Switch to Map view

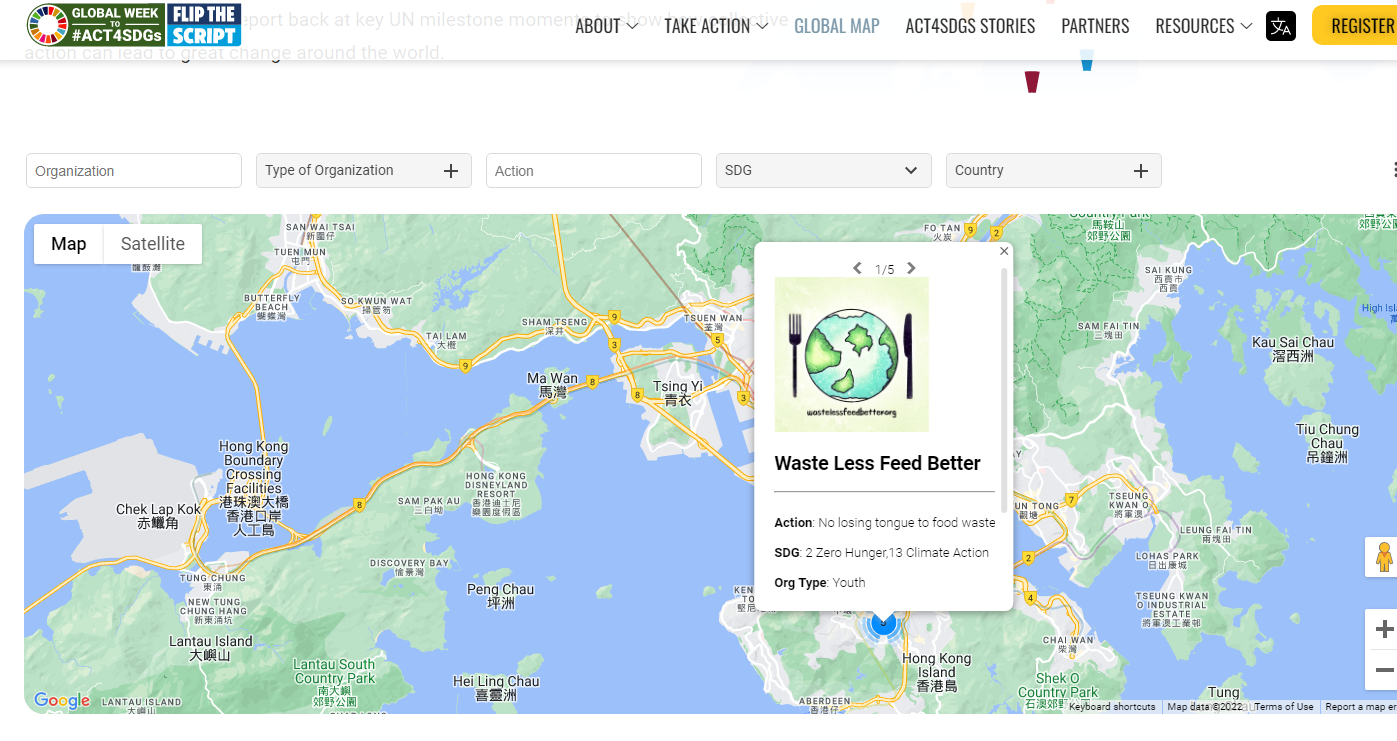(x=69, y=244)
